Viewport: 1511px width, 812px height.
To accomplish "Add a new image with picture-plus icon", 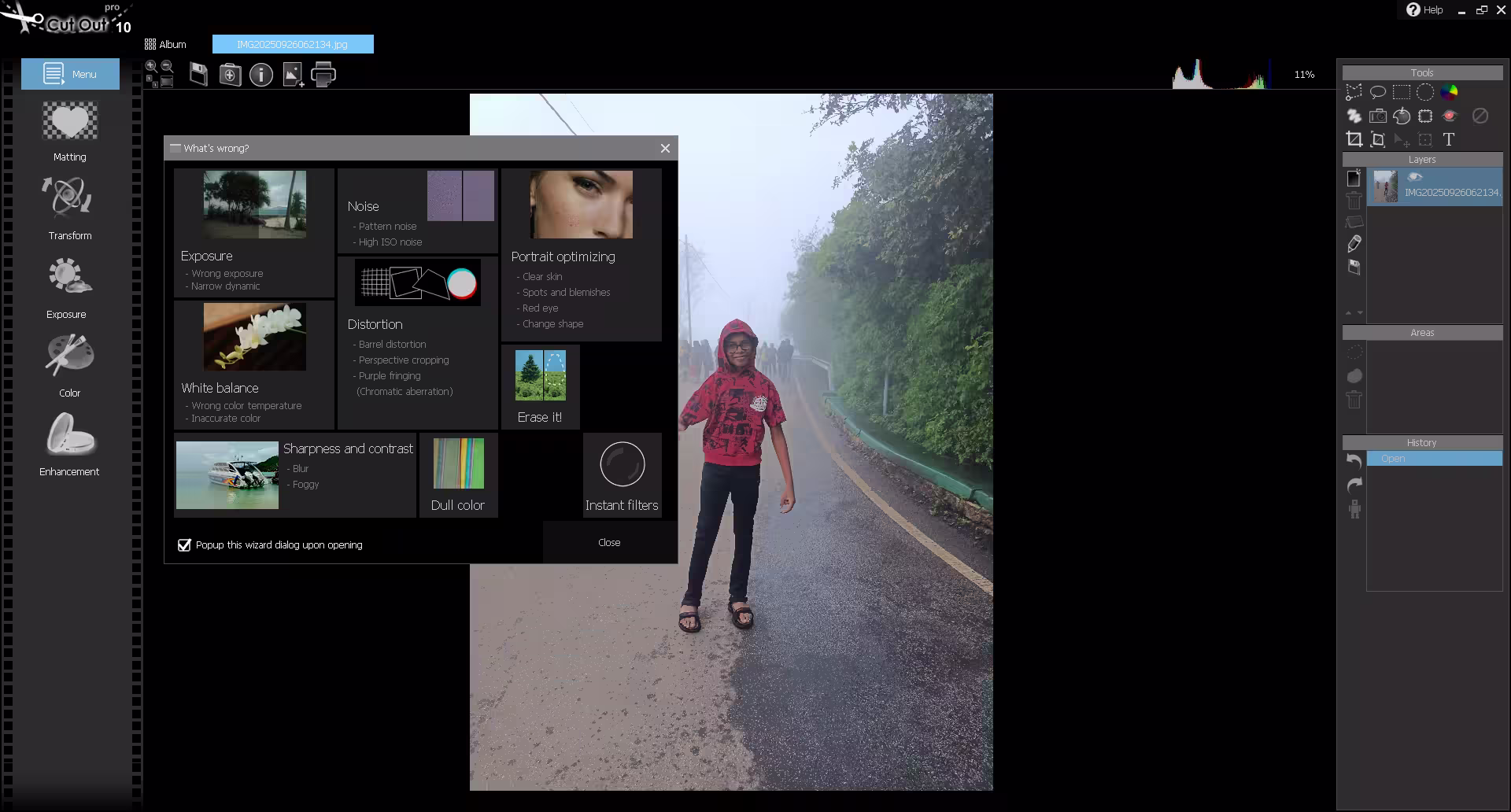I will tap(293, 75).
